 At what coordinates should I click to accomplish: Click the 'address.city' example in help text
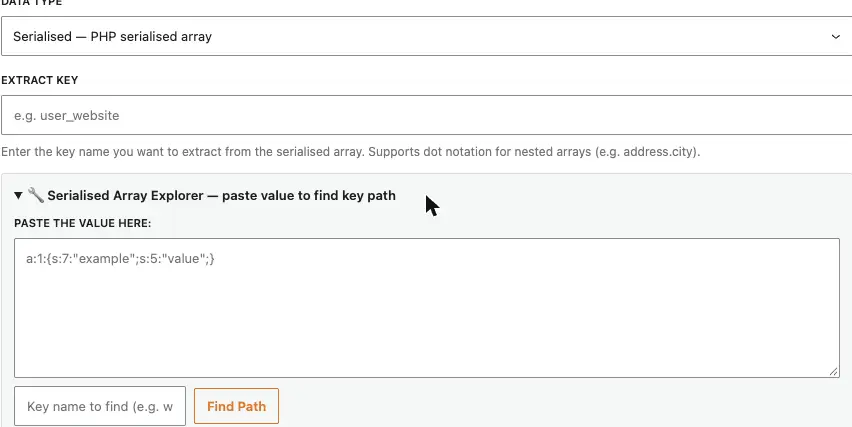click(659, 152)
